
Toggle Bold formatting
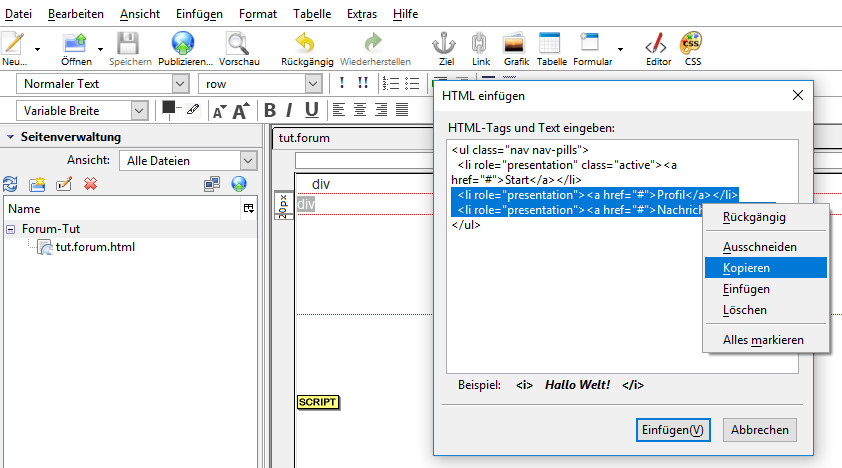pyautogui.click(x=269, y=110)
